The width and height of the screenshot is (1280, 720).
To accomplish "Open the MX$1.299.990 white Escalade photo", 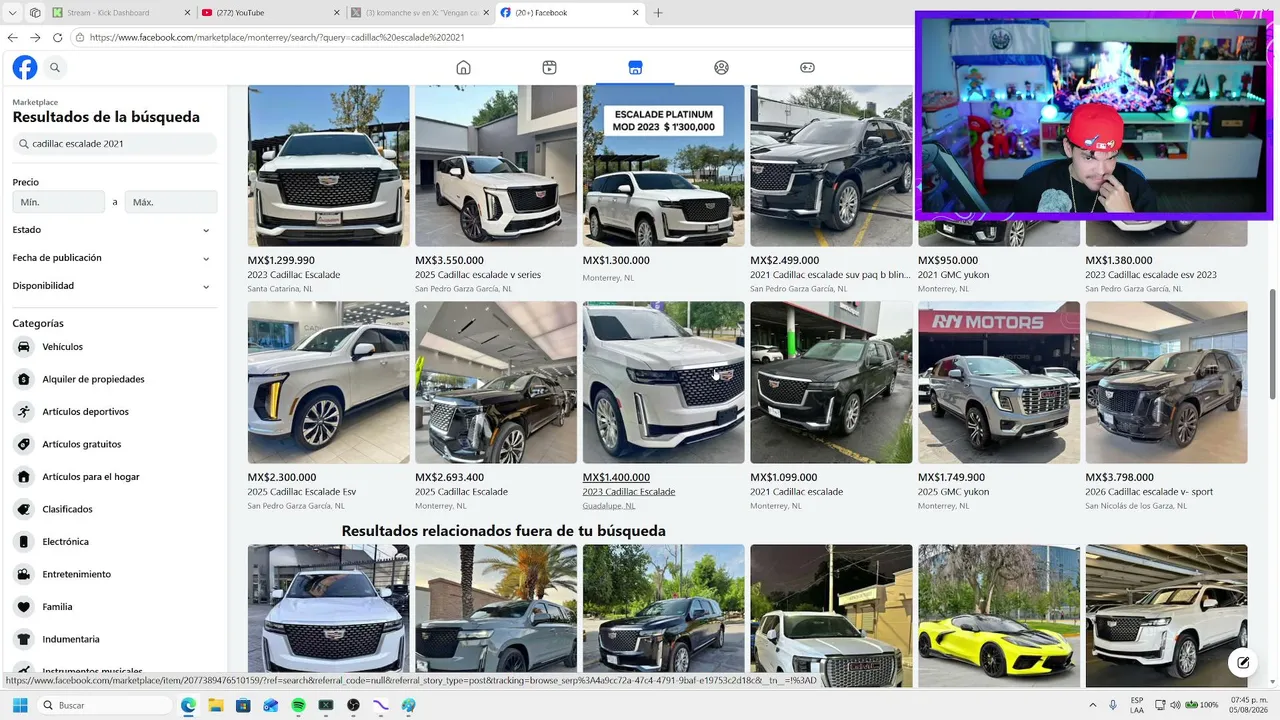I will tap(329, 166).
